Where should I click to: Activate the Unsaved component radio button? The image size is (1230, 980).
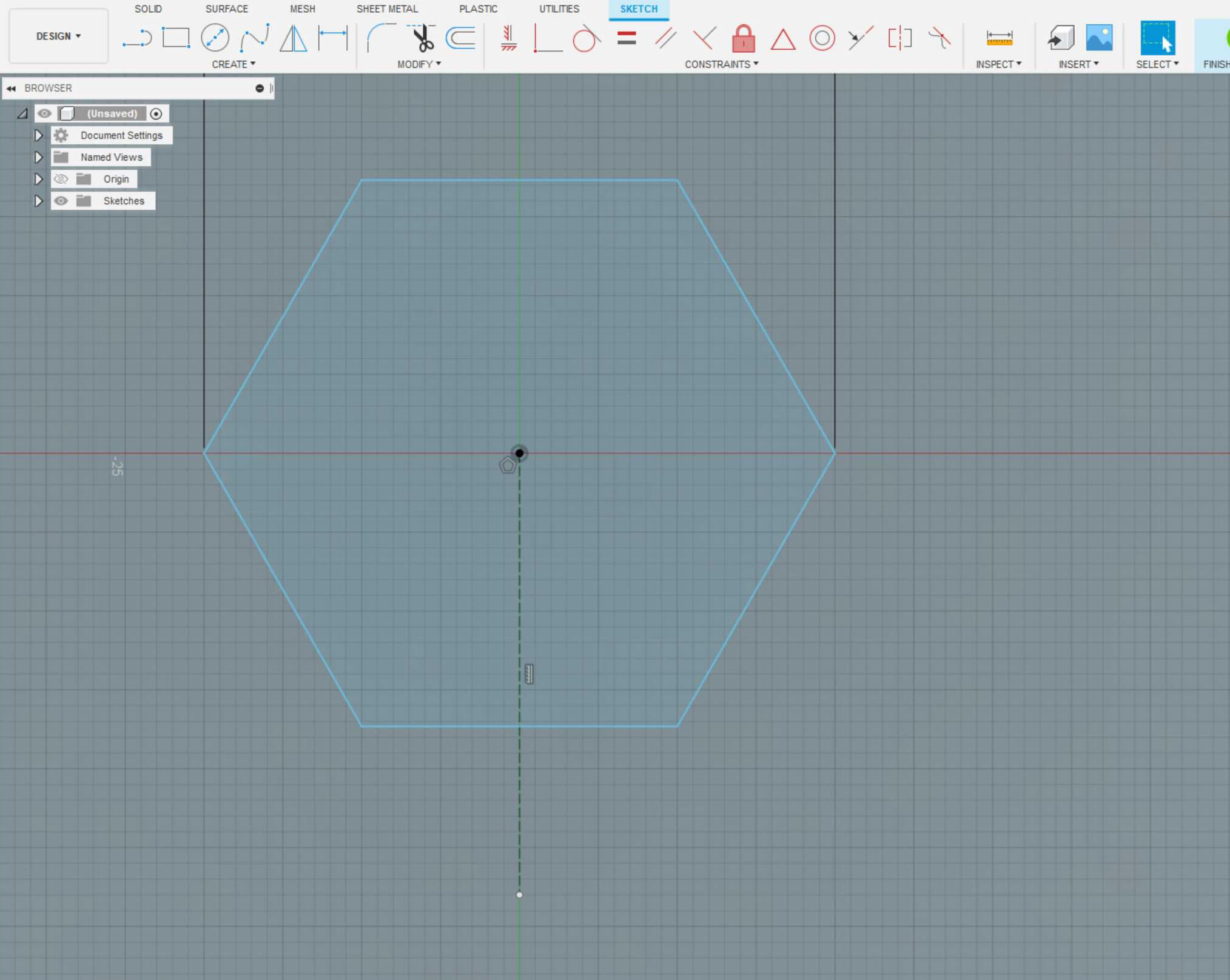(156, 113)
